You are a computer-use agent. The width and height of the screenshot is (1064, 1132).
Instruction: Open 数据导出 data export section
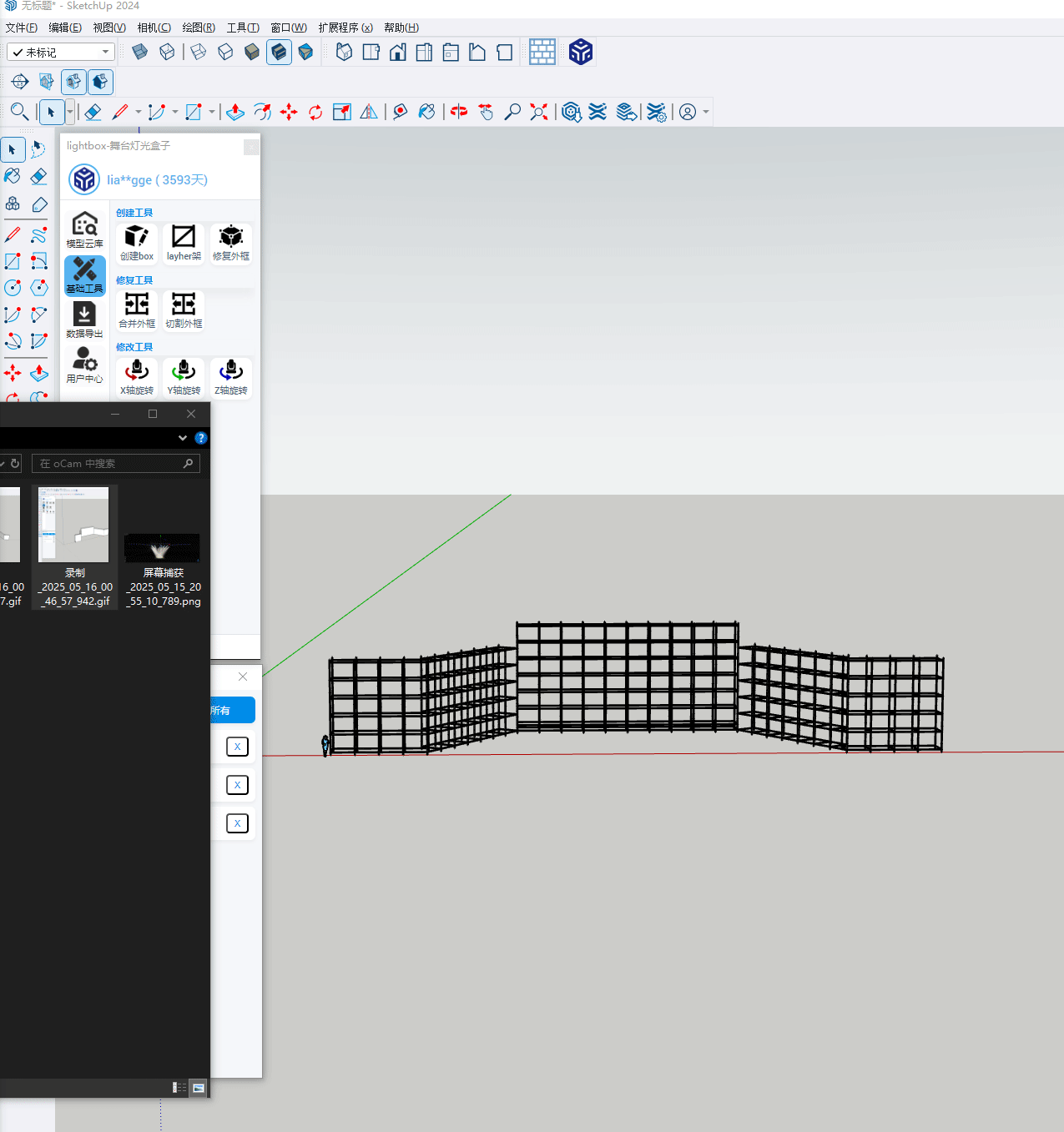[x=84, y=319]
